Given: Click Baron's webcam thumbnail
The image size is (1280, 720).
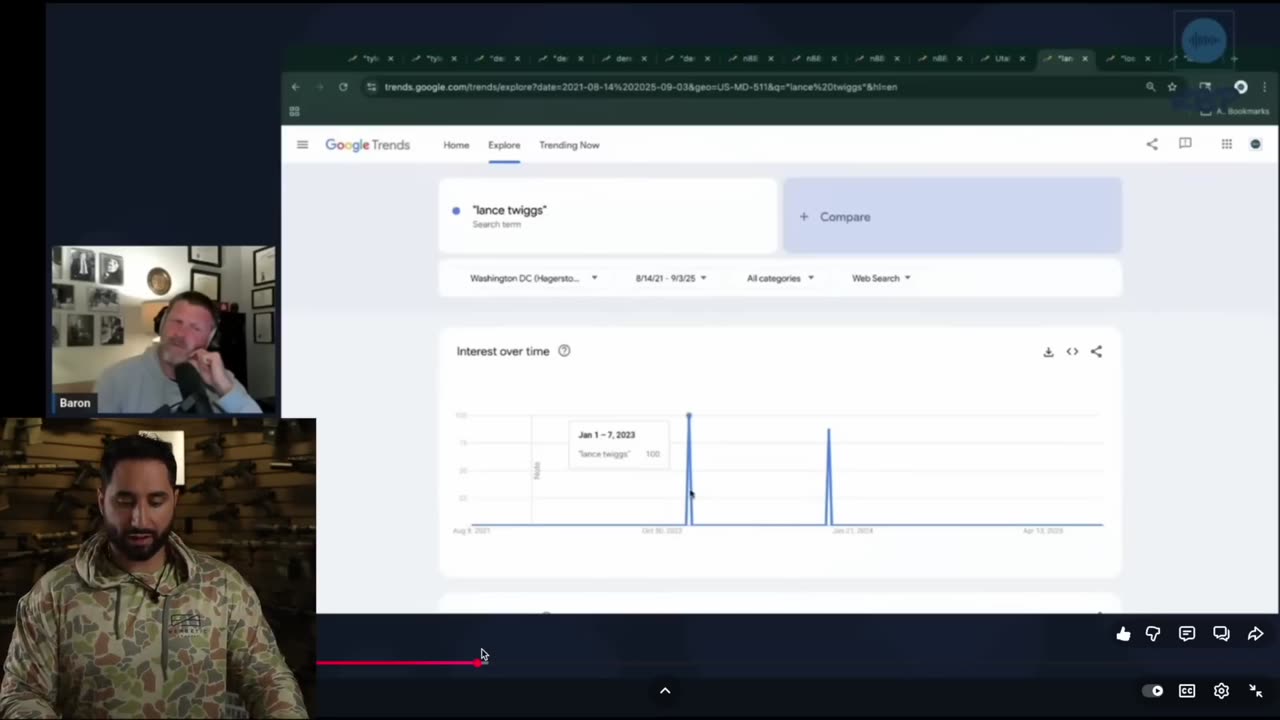Looking at the screenshot, I should (164, 330).
